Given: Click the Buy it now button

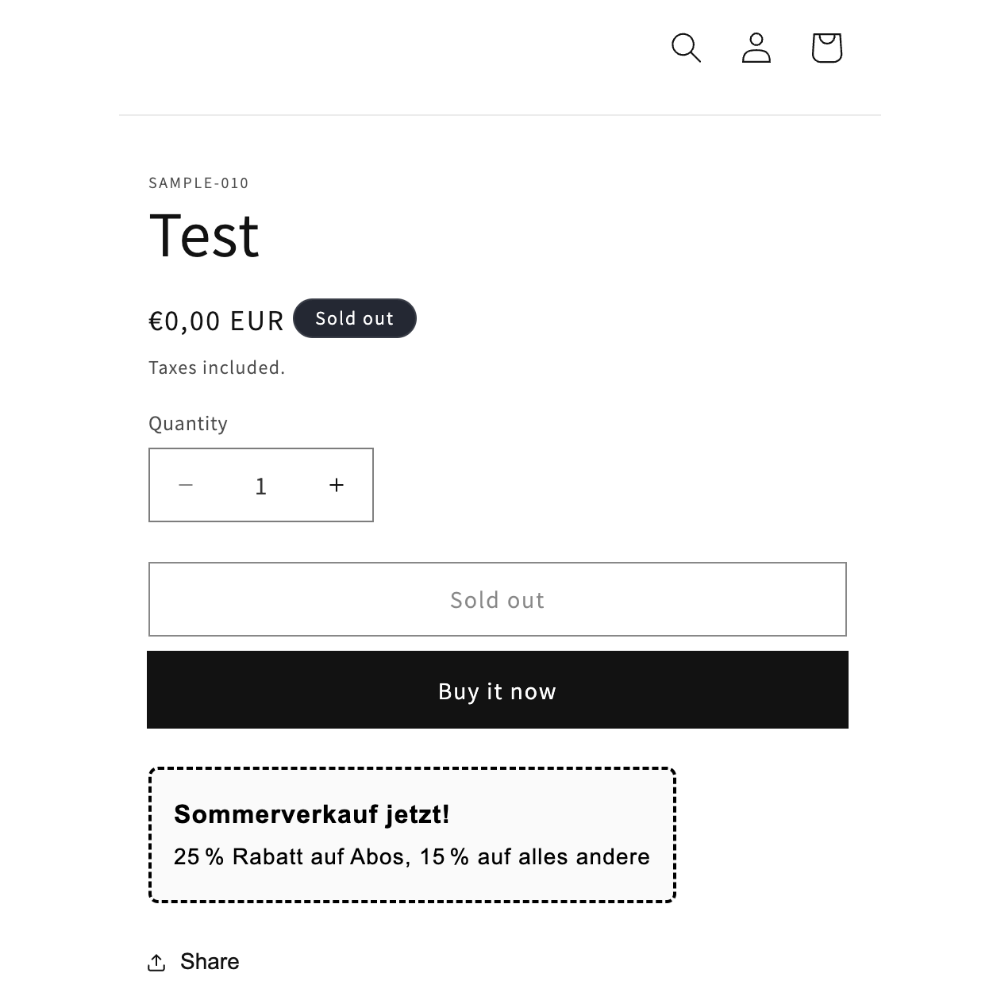Looking at the screenshot, I should [497, 690].
